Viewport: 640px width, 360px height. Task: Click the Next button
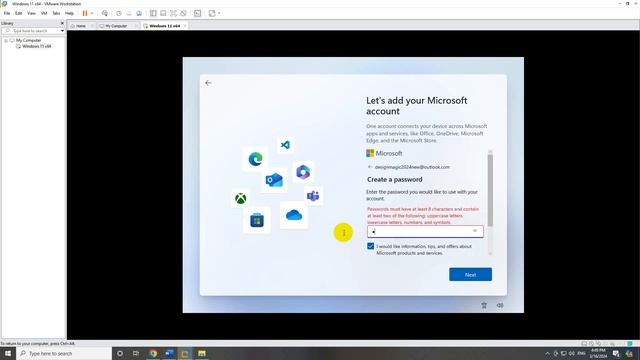(470, 275)
